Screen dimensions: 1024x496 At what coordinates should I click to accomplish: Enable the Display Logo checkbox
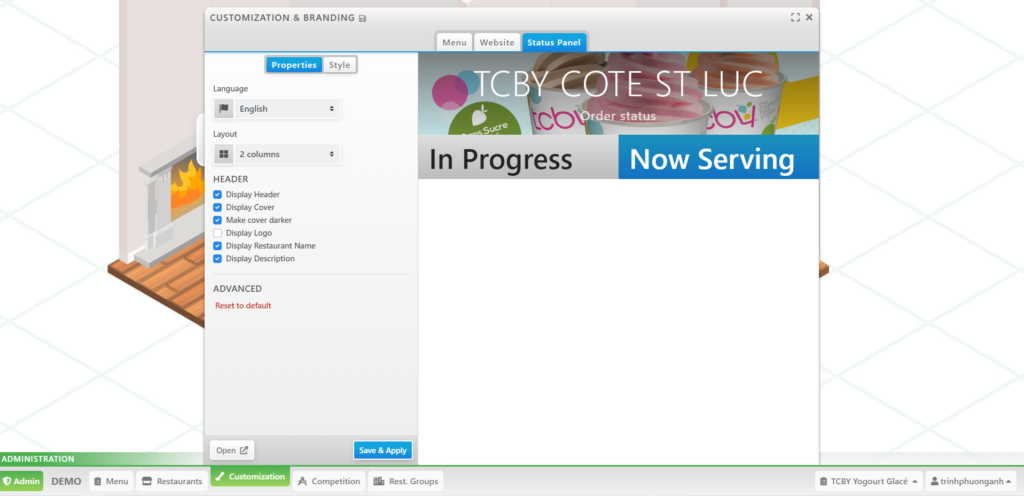click(218, 233)
